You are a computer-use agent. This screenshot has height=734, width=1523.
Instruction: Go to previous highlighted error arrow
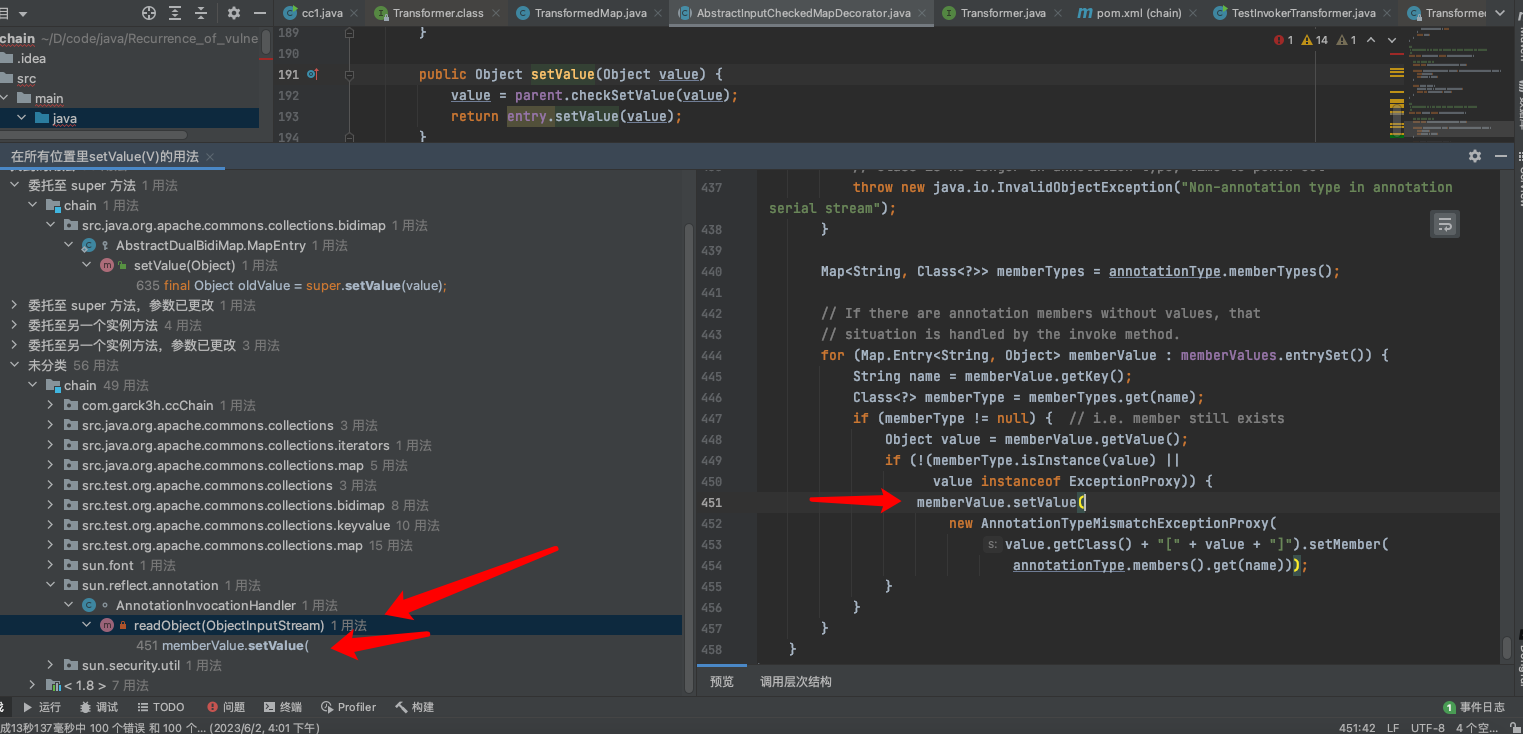[x=1371, y=40]
